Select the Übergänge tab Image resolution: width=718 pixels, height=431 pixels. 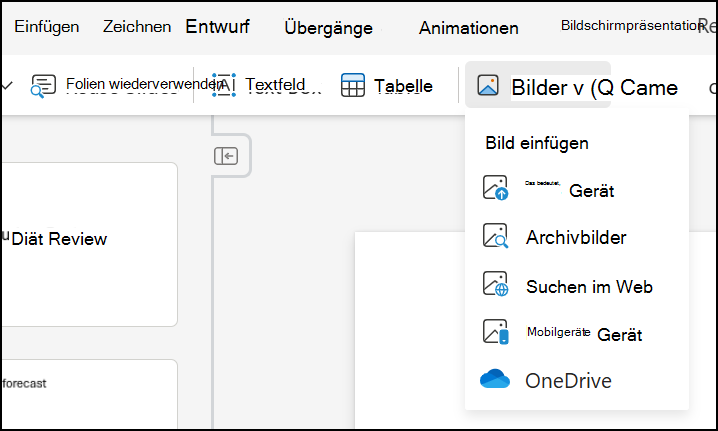pos(328,27)
